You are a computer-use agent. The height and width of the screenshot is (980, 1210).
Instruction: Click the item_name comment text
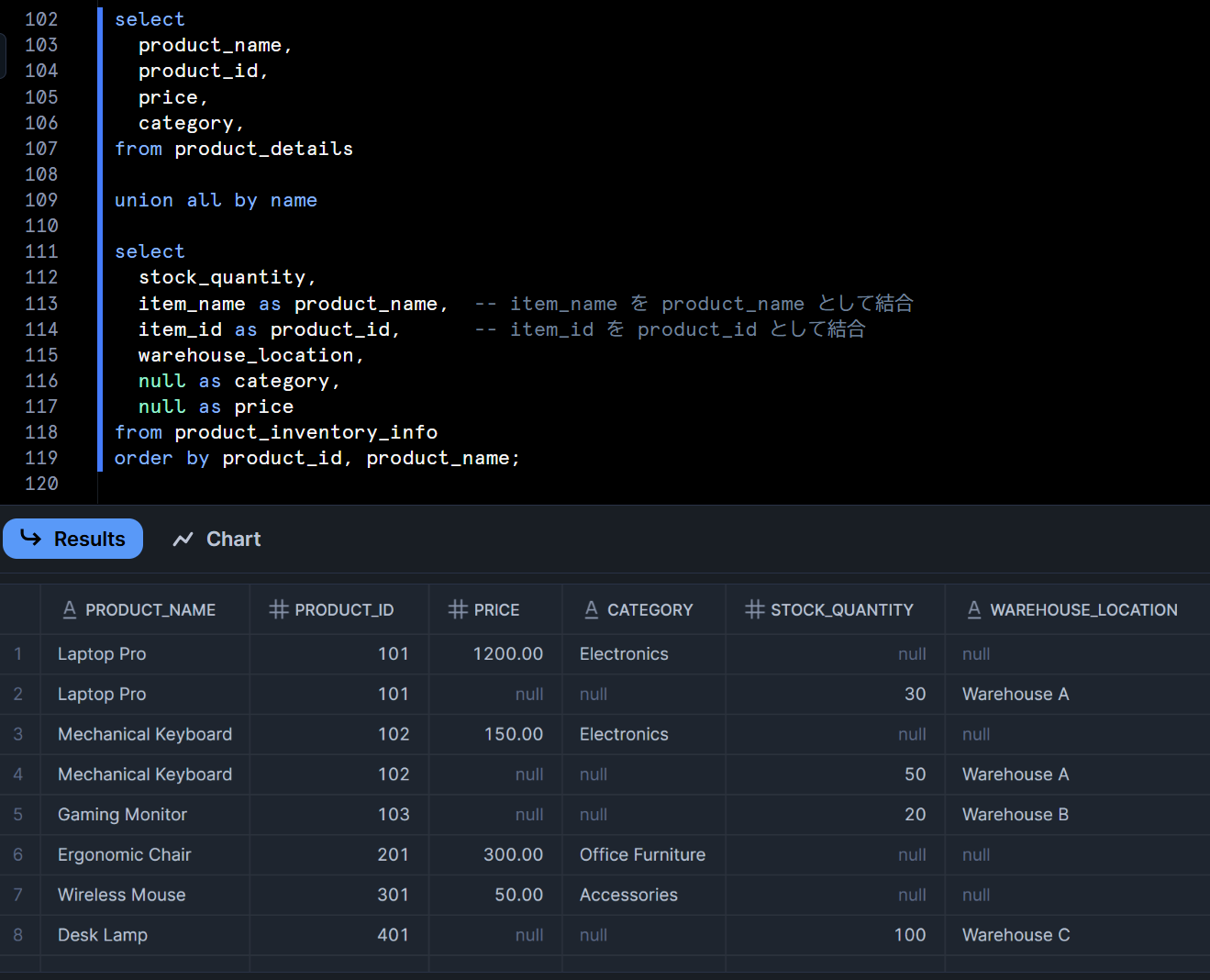point(694,304)
